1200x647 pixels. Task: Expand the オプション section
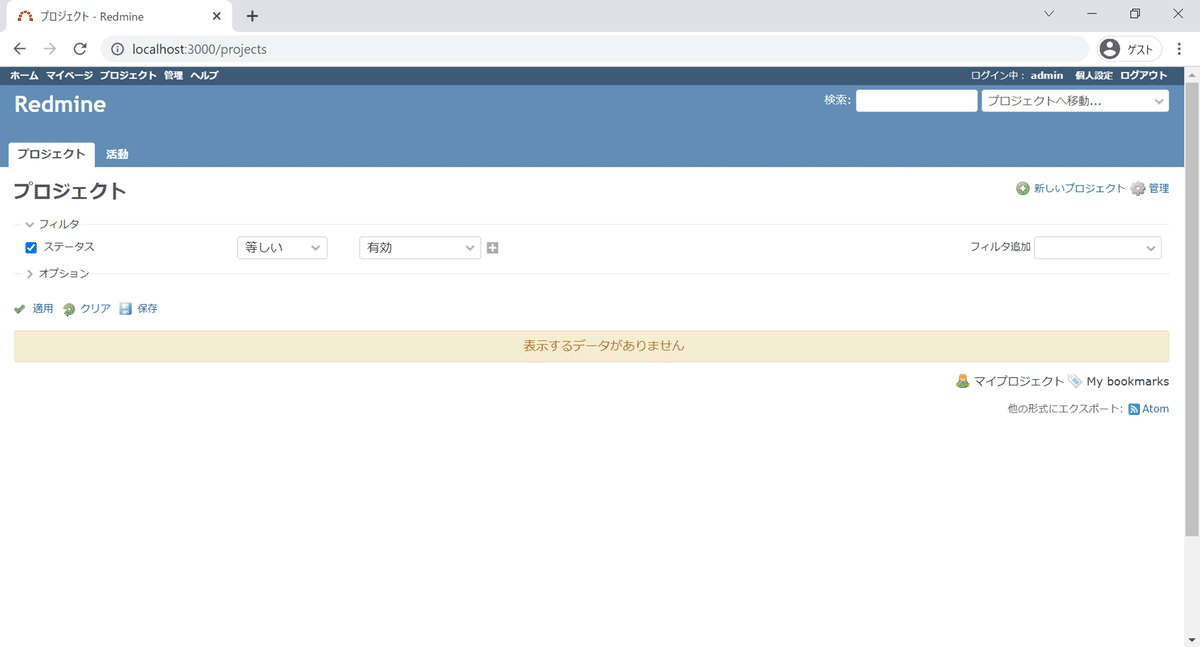(58, 274)
